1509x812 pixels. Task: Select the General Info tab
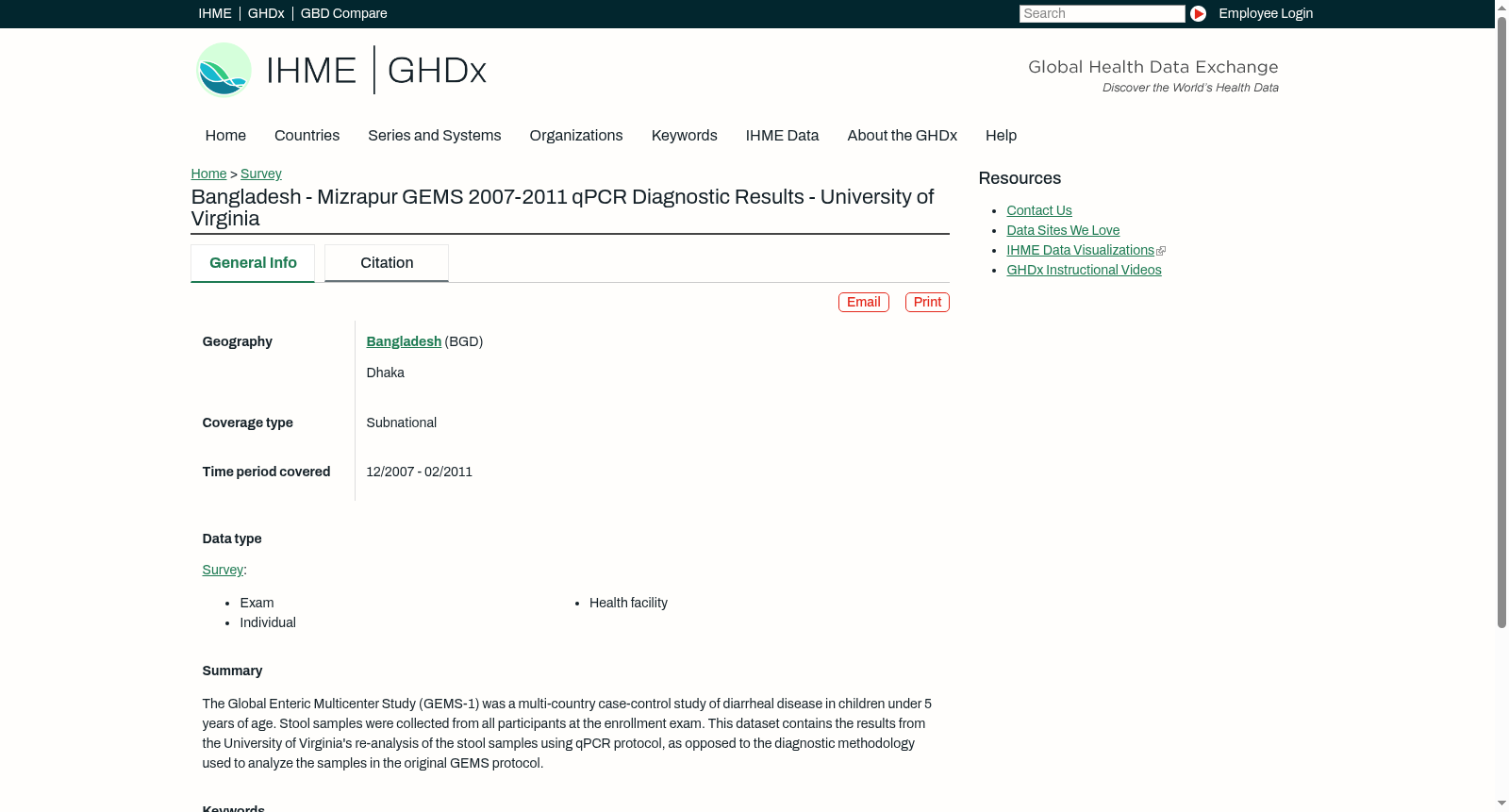point(253,263)
